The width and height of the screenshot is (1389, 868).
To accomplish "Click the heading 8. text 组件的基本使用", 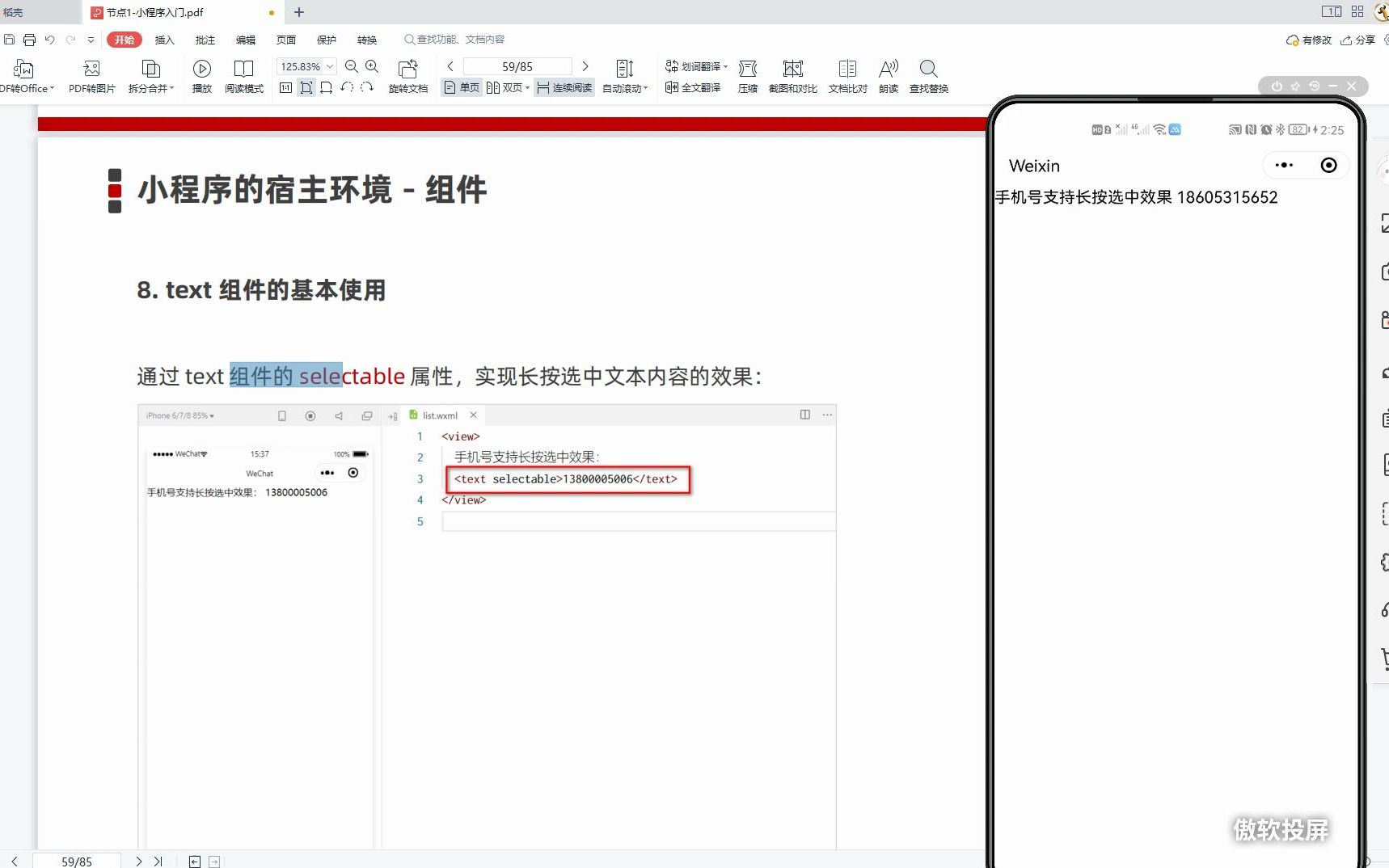I will tap(261, 290).
